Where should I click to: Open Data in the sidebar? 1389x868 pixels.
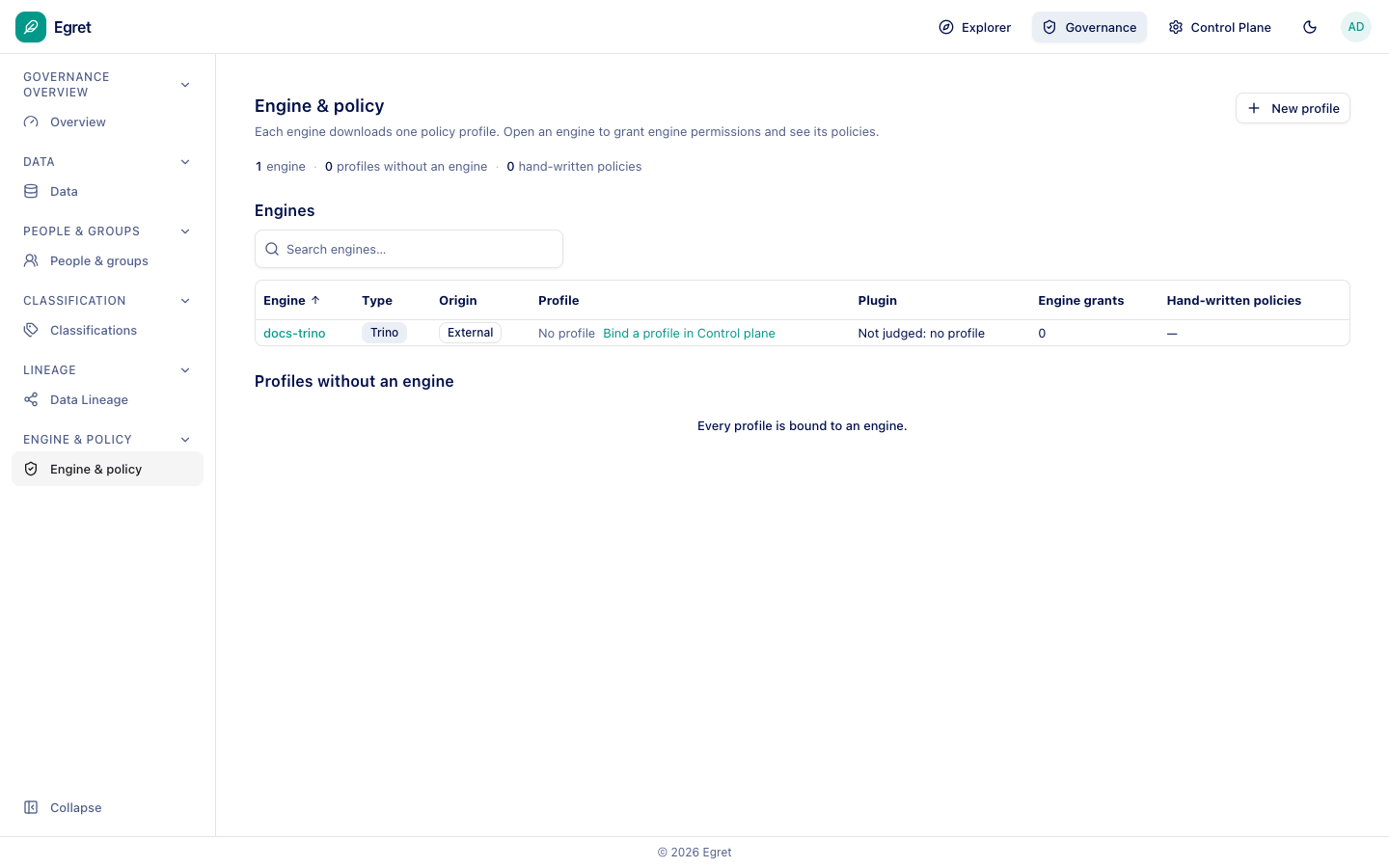point(107,192)
